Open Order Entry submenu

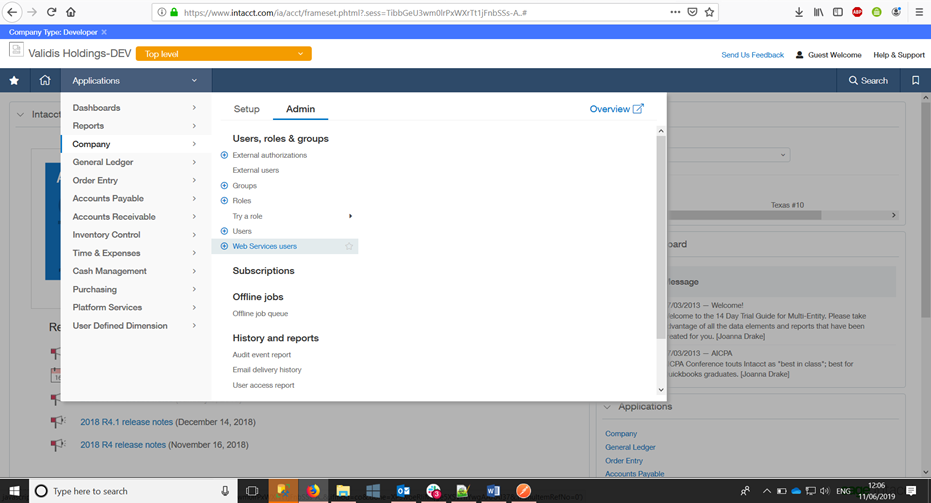(x=135, y=180)
